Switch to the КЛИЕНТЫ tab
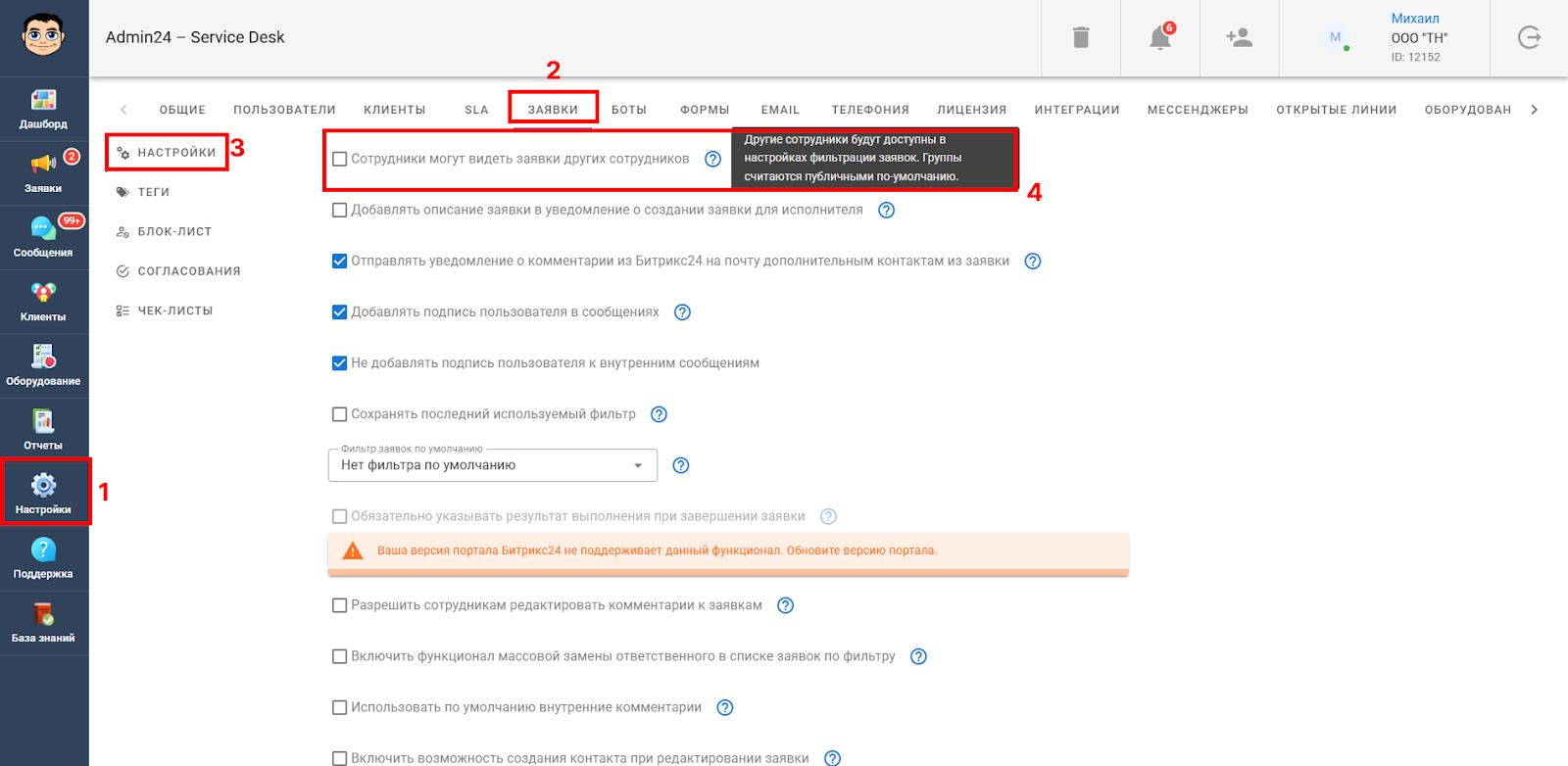This screenshot has height=766, width=1568. click(x=395, y=110)
